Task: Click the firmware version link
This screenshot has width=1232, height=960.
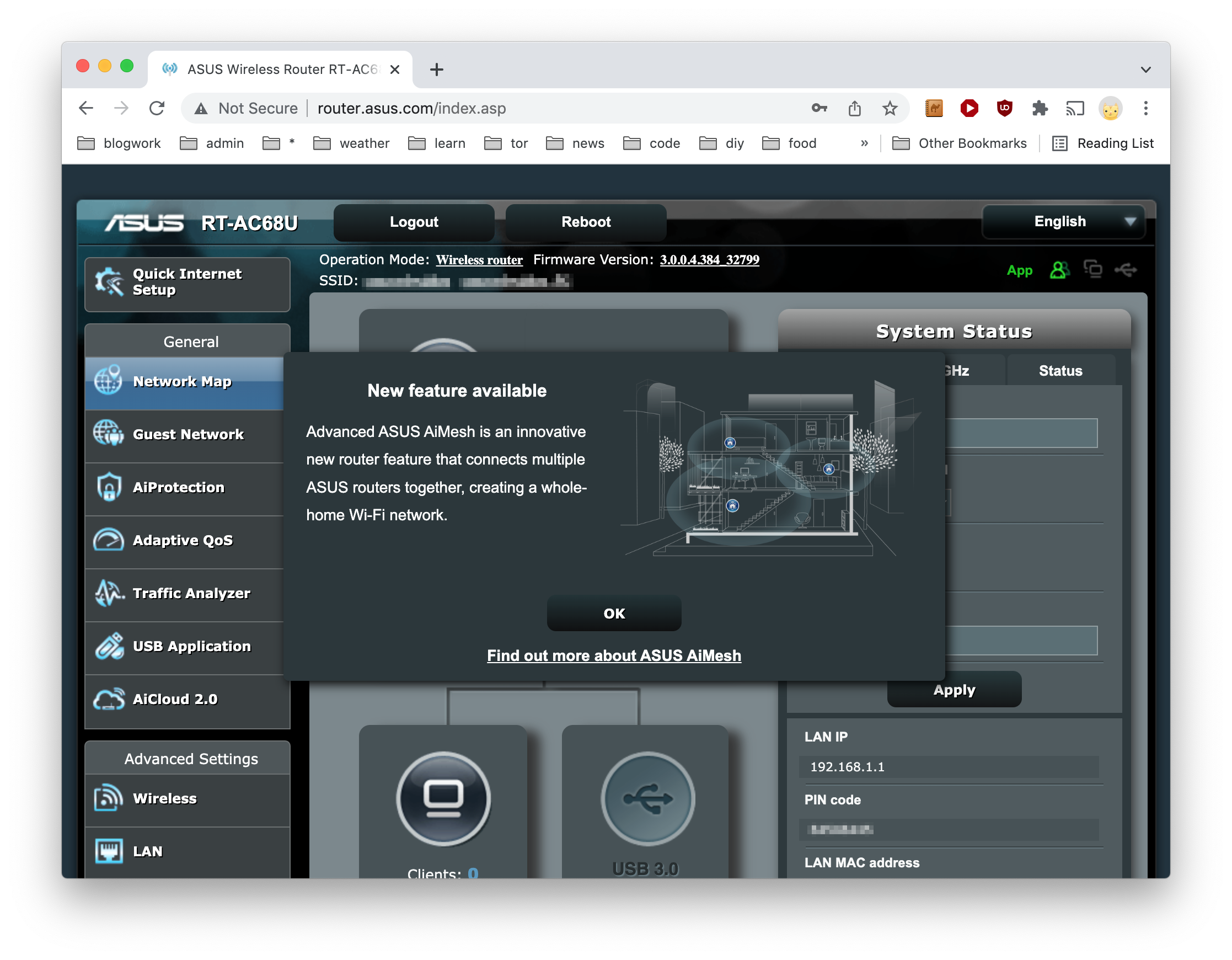Action: [x=709, y=260]
